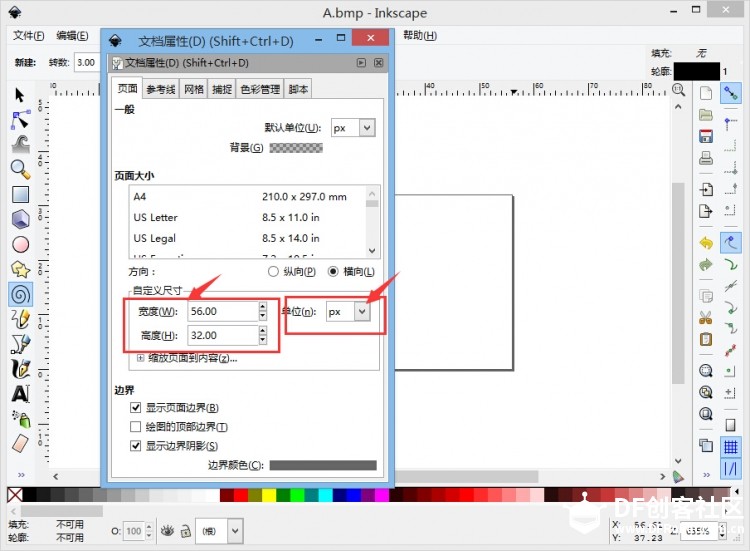Select the arrow selector tool
This screenshot has height=551, width=750.
pyautogui.click(x=20, y=95)
